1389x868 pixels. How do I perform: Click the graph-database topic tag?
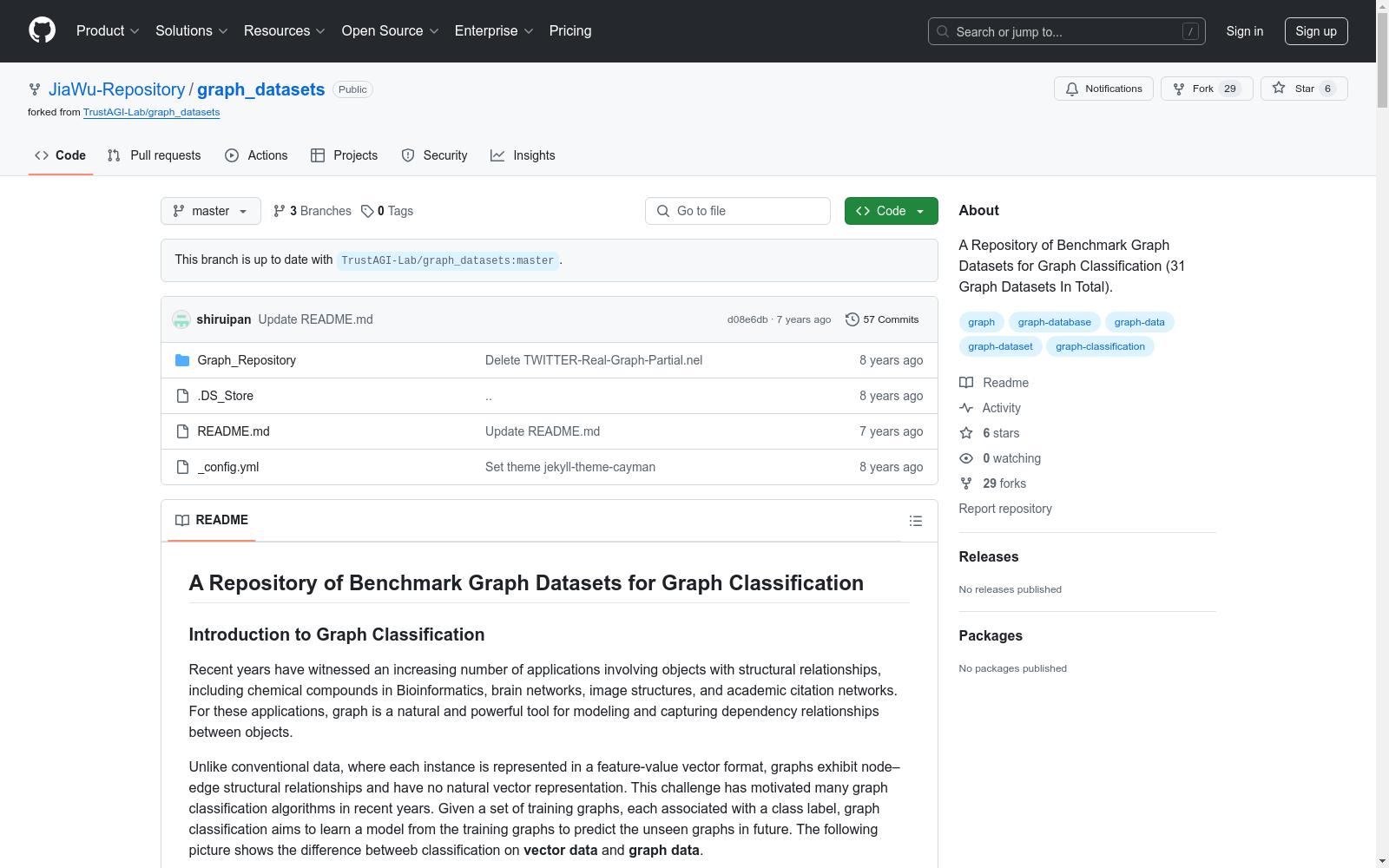click(1055, 322)
